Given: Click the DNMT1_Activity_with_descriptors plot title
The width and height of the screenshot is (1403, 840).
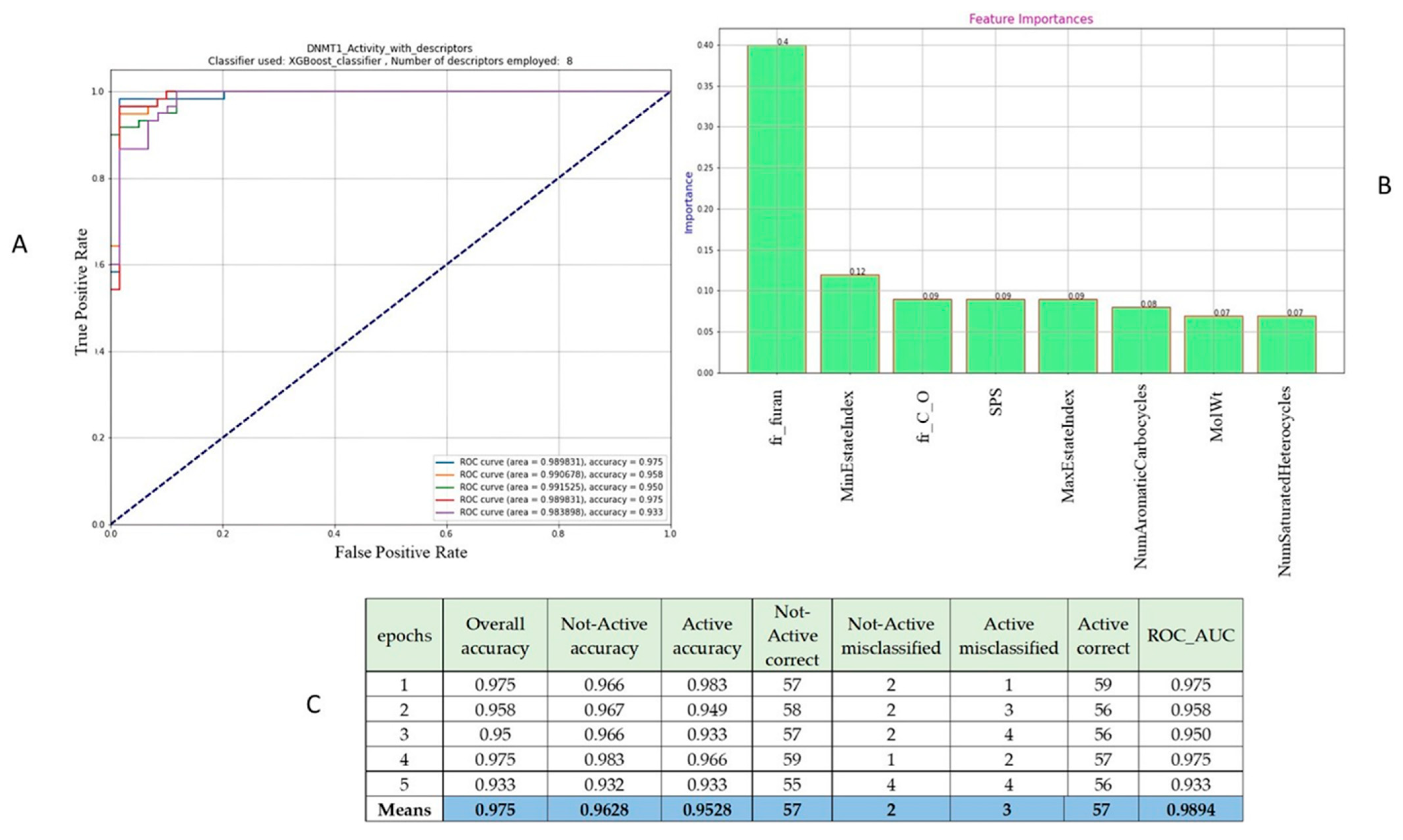Looking at the screenshot, I should click(390, 49).
